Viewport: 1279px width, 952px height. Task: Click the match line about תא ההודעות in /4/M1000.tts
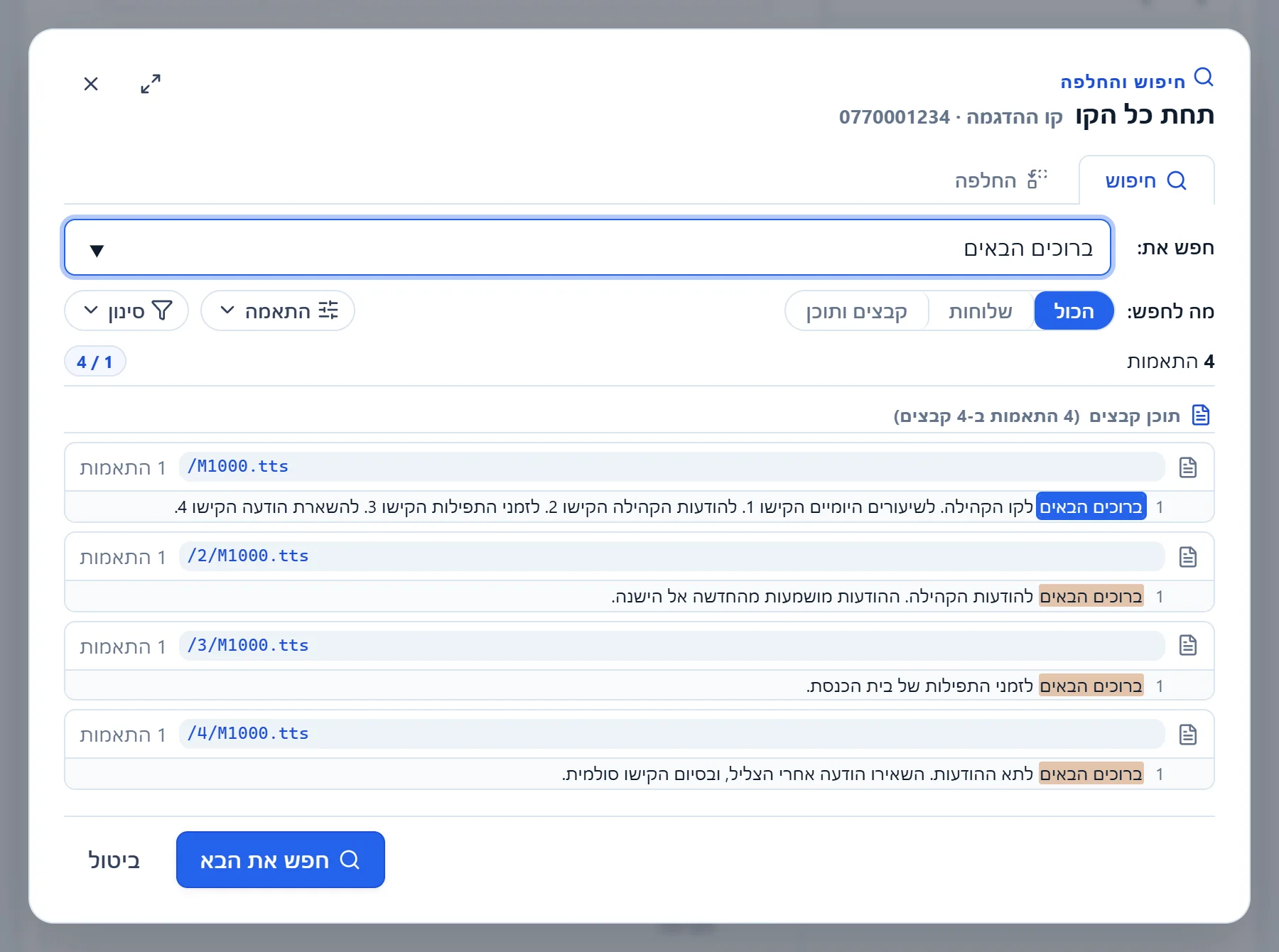639,774
